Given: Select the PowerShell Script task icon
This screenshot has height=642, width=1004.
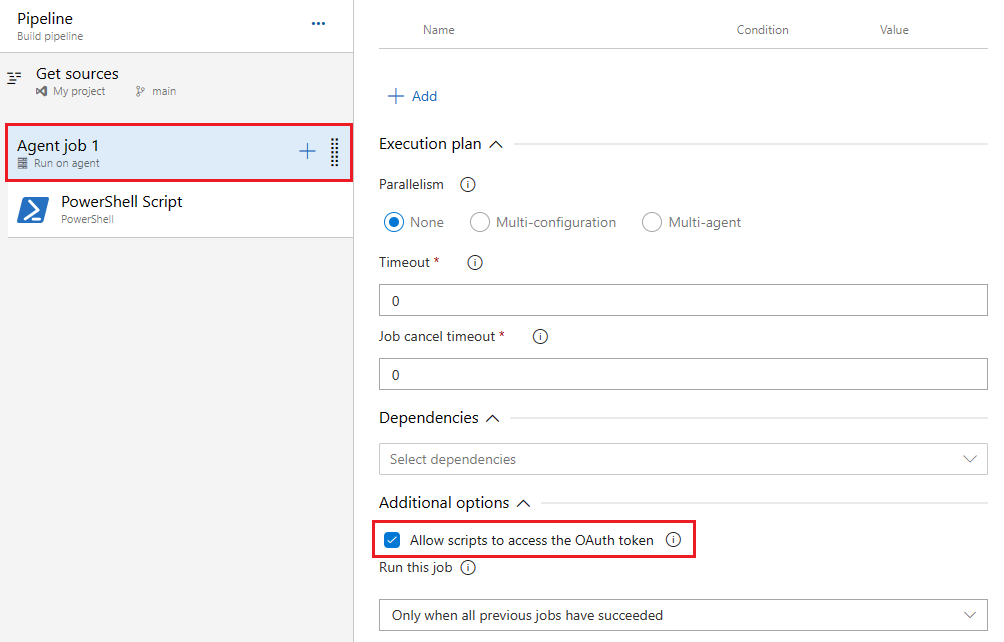Looking at the screenshot, I should 31,209.
